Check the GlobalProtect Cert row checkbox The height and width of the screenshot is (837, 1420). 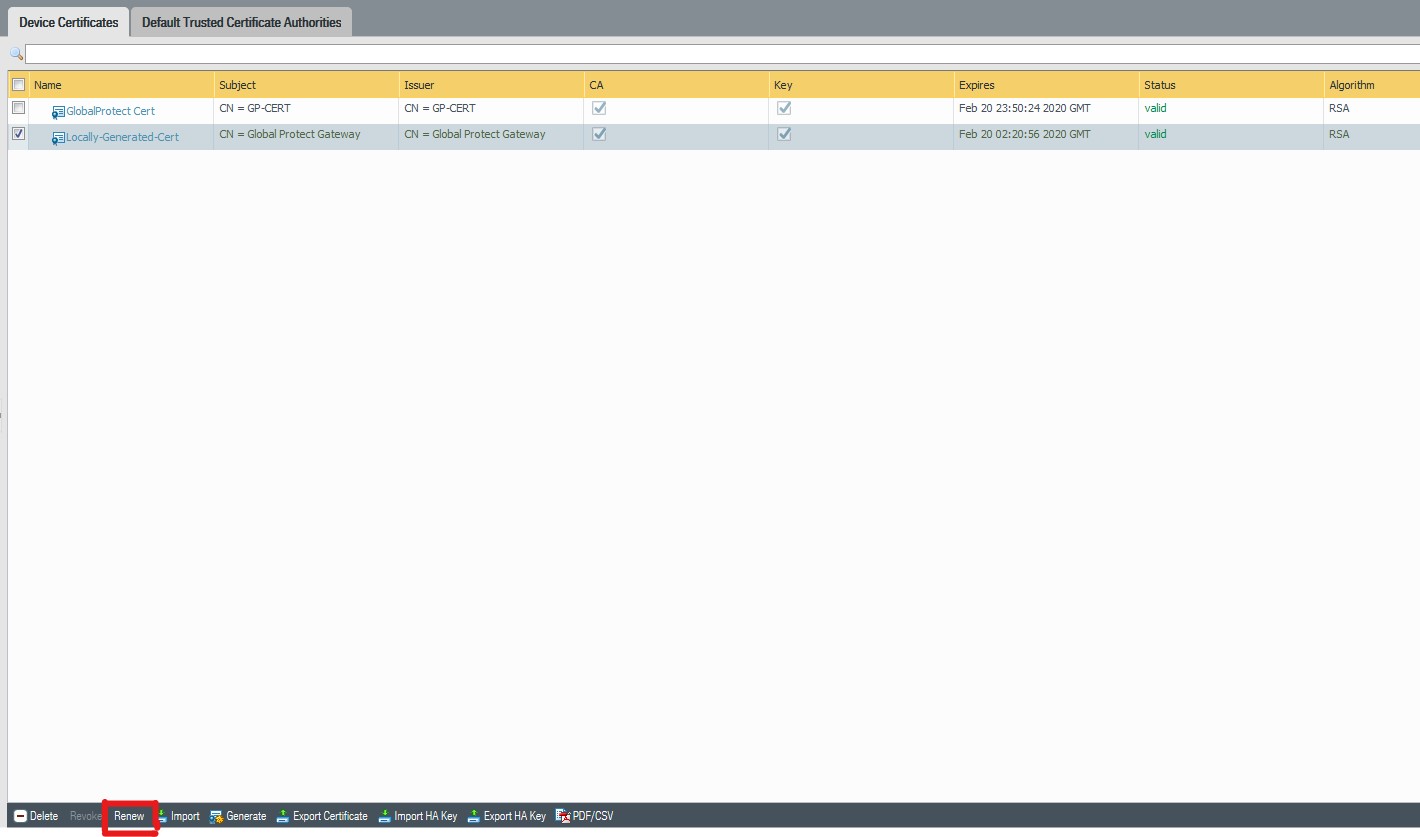[x=18, y=107]
